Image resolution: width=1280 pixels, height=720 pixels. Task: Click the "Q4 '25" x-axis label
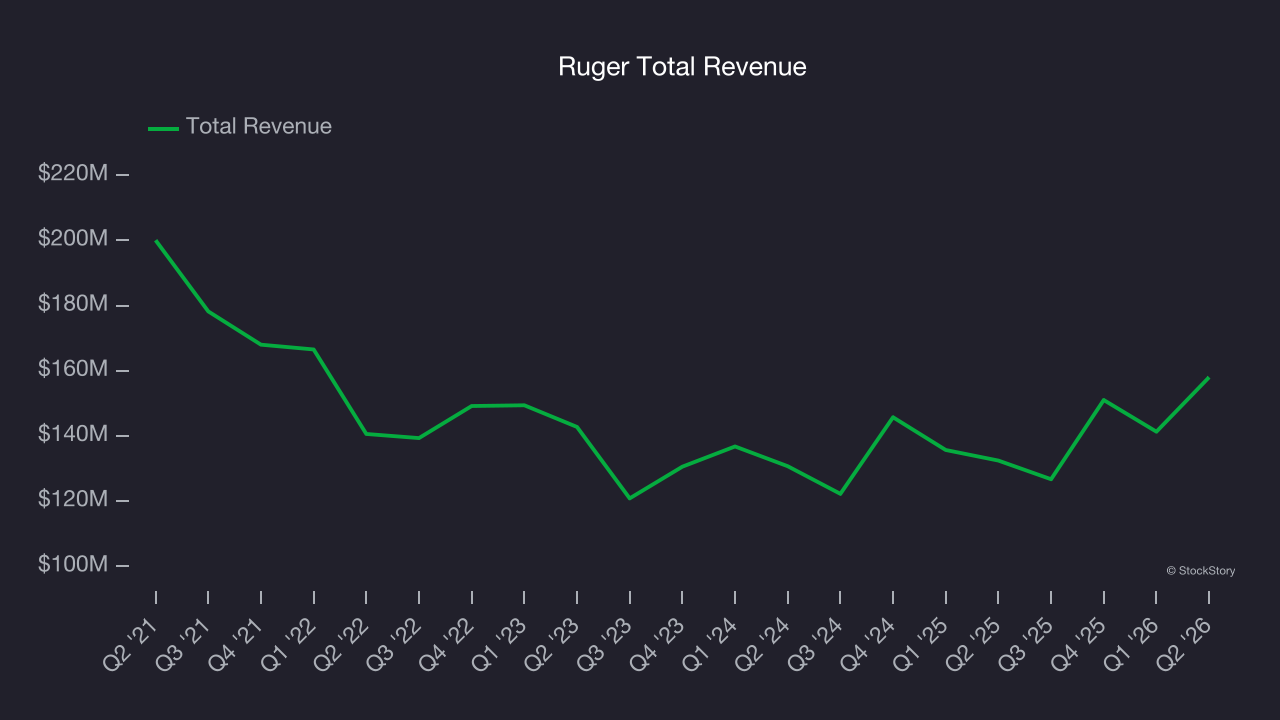click(1081, 642)
